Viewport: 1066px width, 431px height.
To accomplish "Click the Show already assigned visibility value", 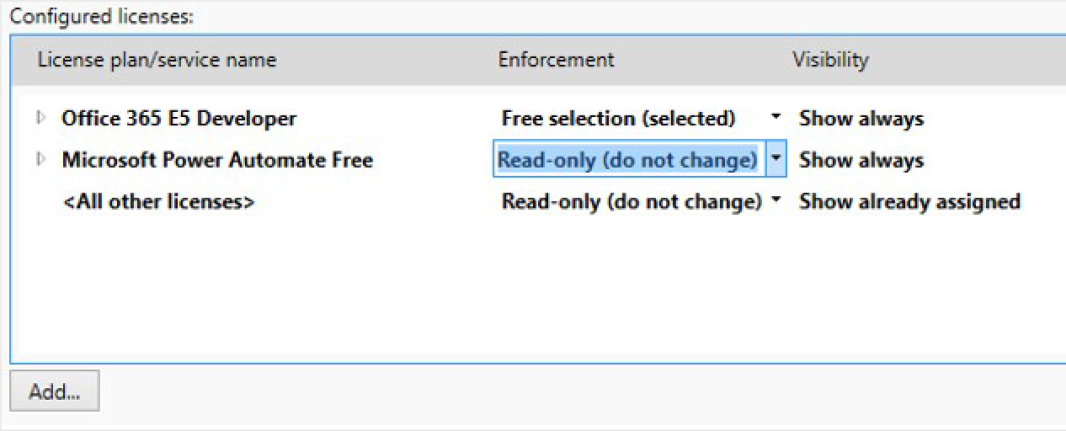I will (910, 202).
